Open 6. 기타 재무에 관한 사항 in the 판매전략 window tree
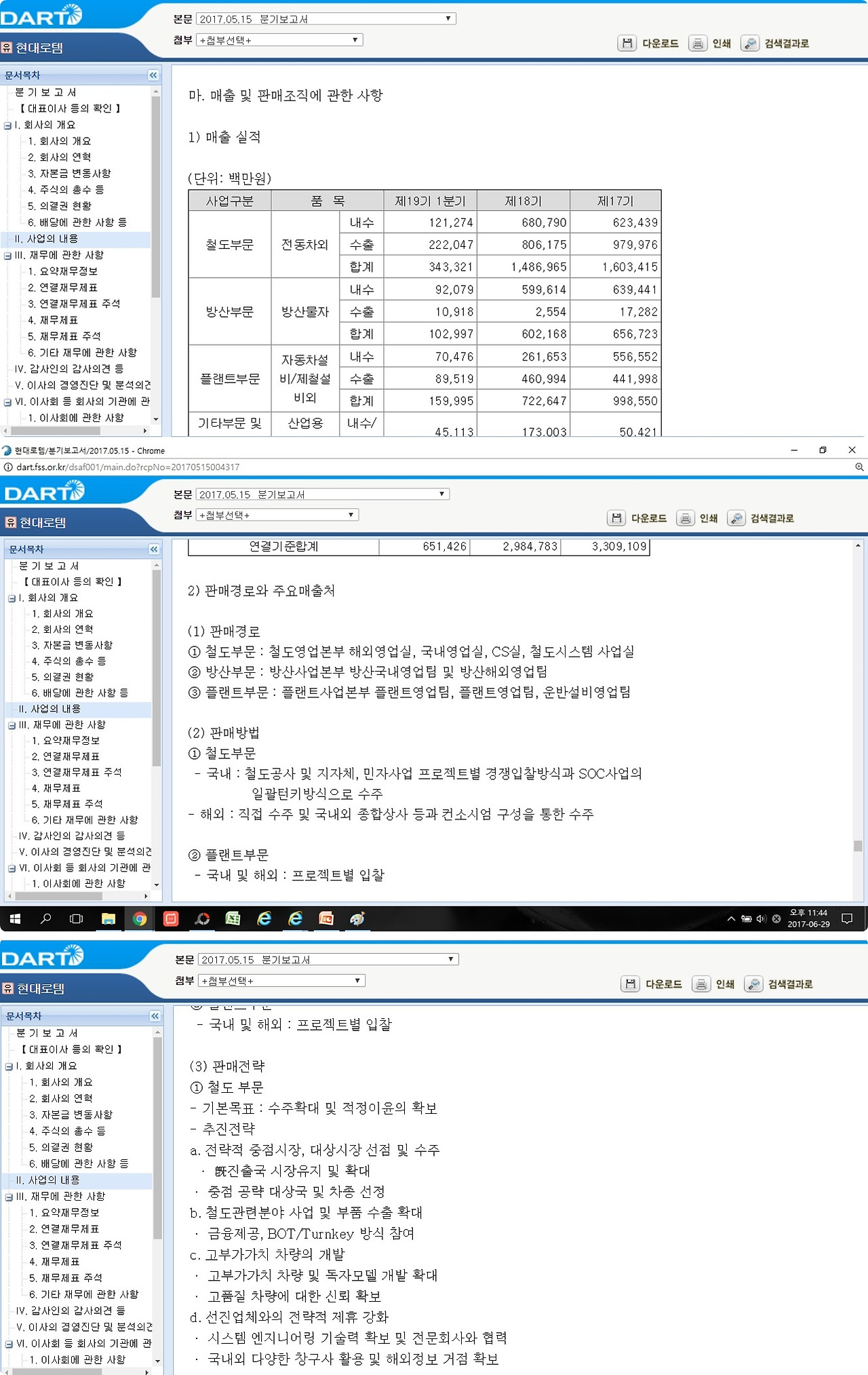This screenshot has height=1375, width=868. coord(84,1294)
